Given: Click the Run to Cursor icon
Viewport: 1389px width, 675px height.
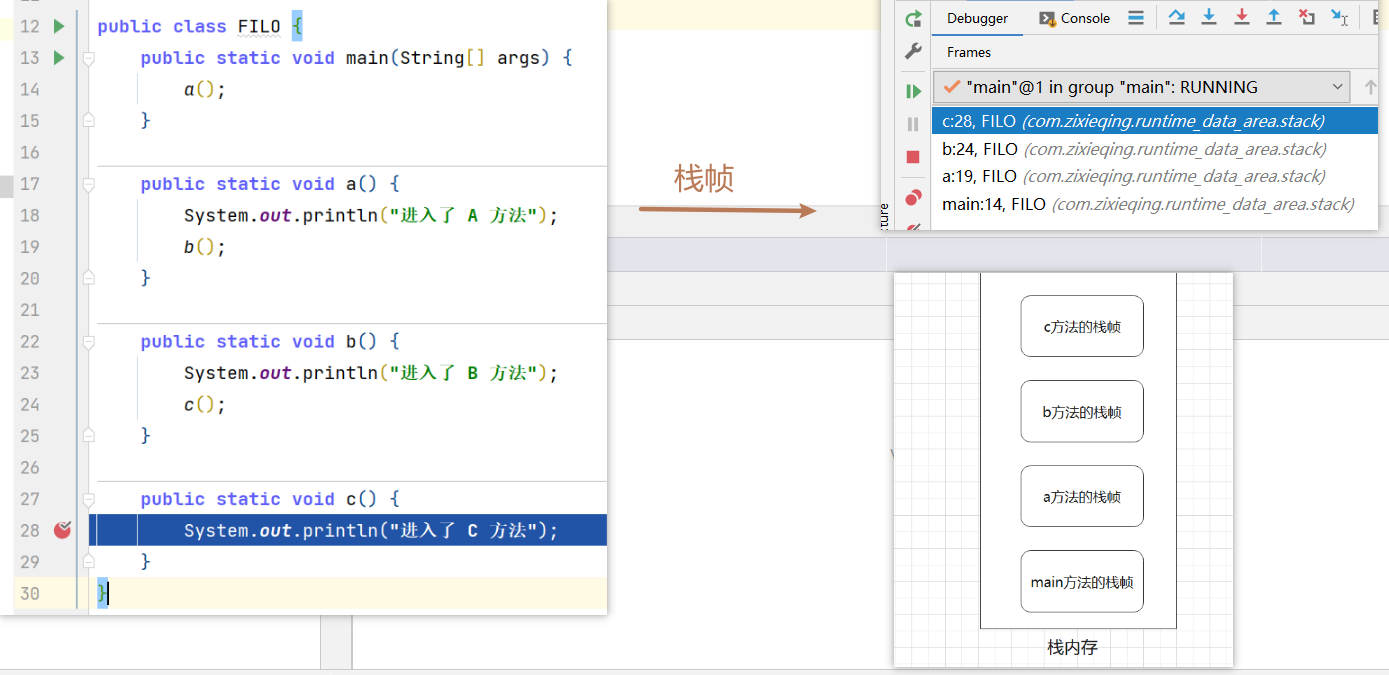Looking at the screenshot, I should pyautogui.click(x=1340, y=17).
